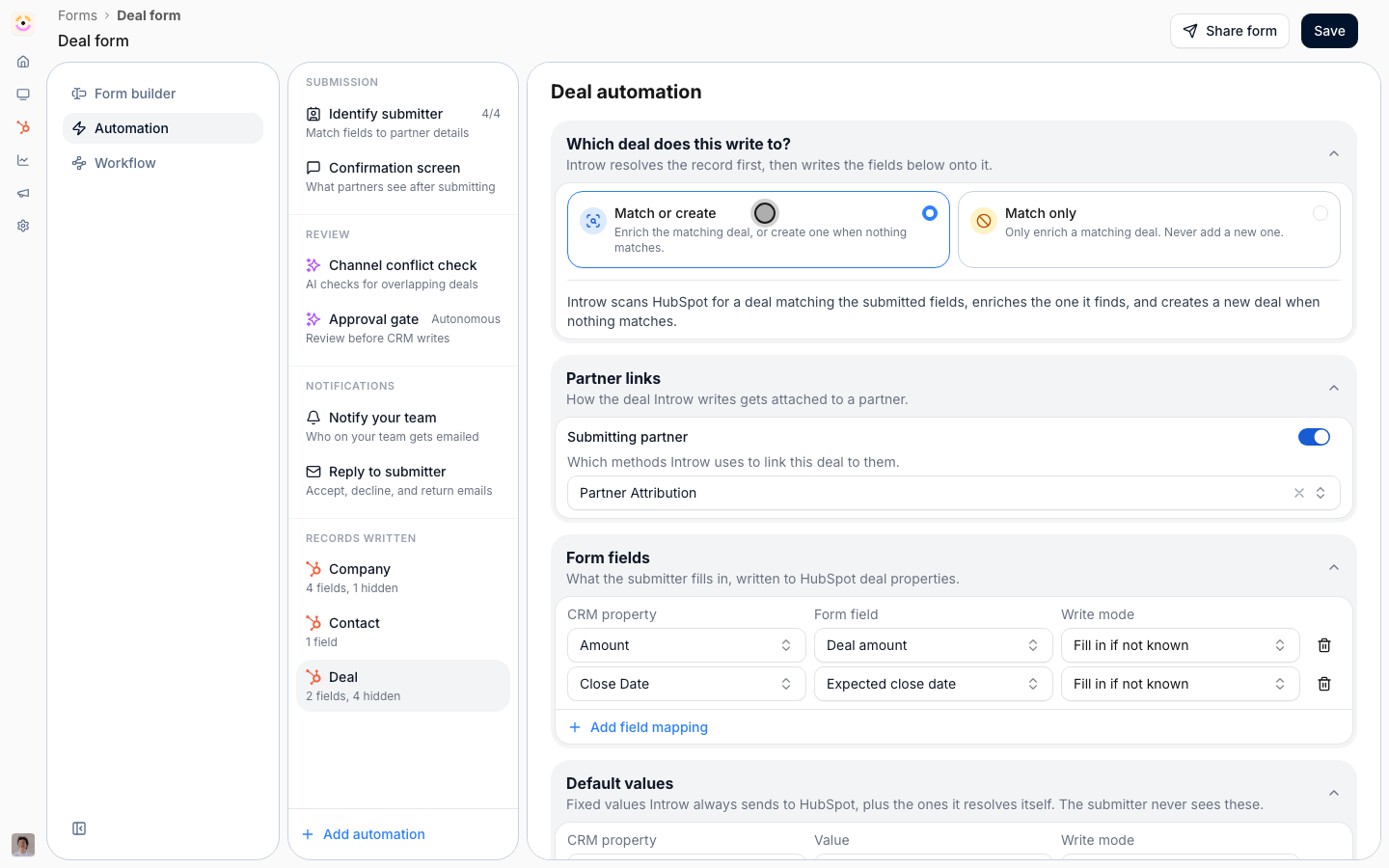Delete the Amount field mapping row

pyautogui.click(x=1324, y=645)
